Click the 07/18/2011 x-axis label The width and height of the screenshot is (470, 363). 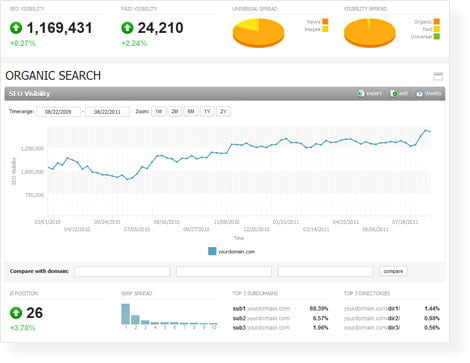[x=405, y=222]
